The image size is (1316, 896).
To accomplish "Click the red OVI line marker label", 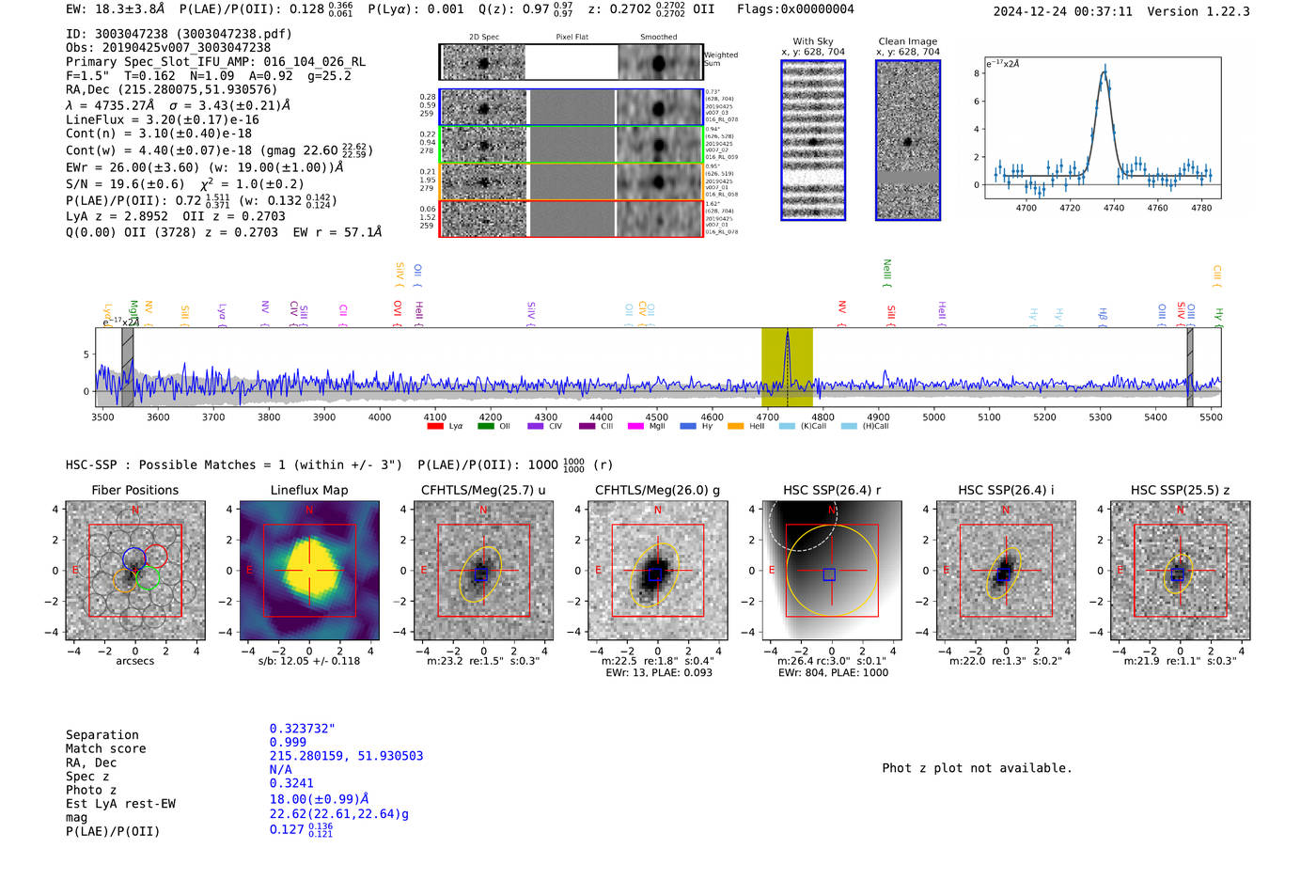I will click(398, 314).
